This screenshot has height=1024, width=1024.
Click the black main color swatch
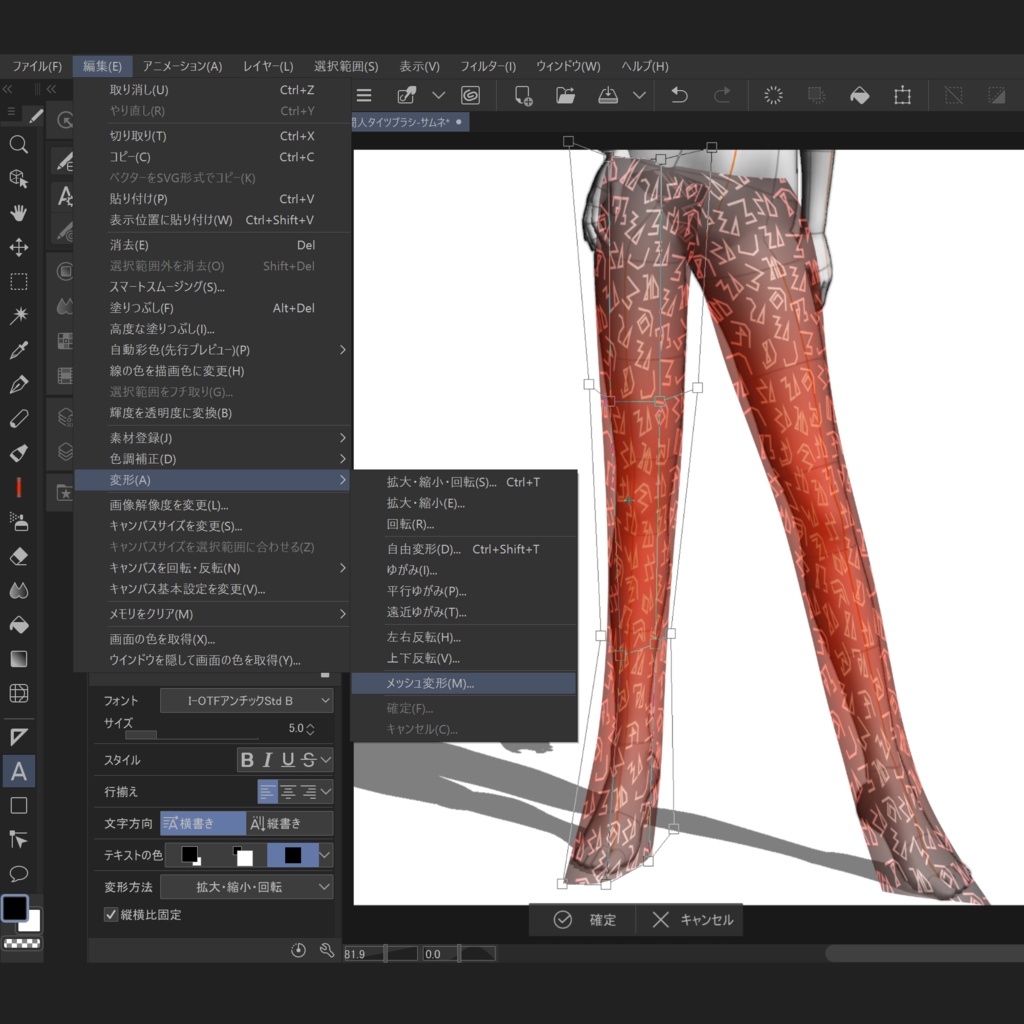click(14, 907)
